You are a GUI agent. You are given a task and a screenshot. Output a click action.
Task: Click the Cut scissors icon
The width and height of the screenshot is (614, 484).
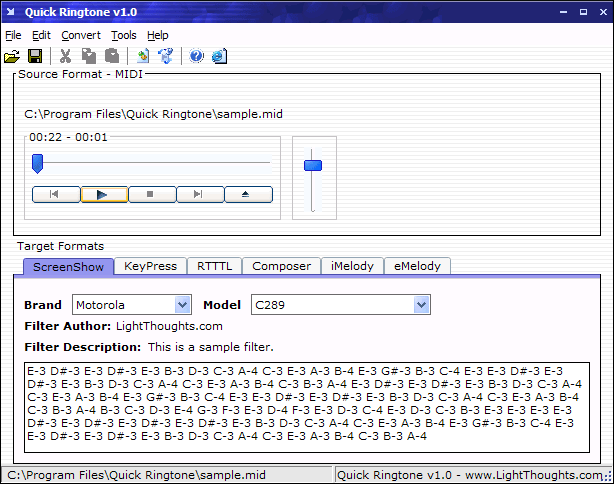[65, 56]
